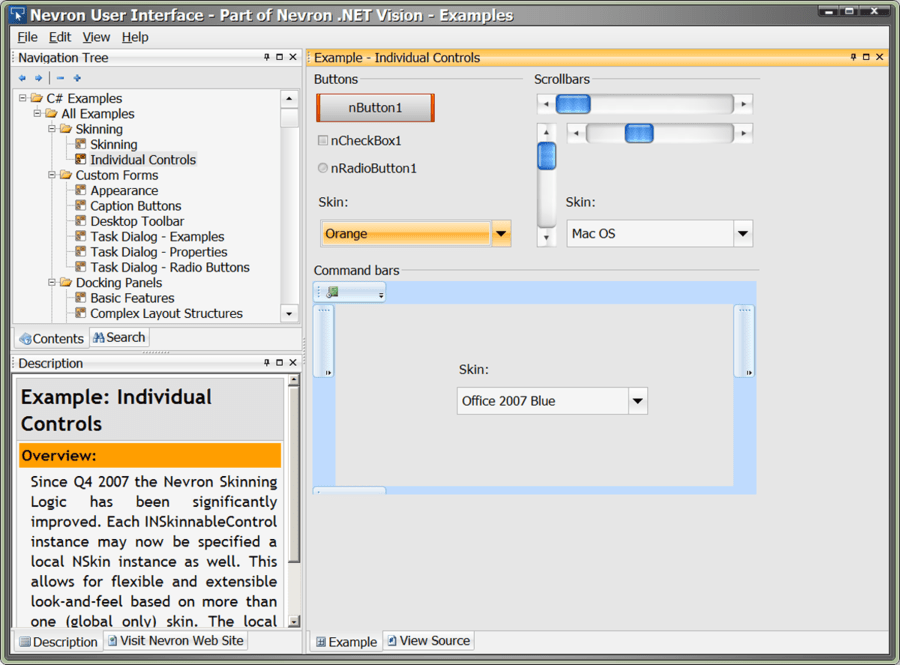
Task: Open the Office 2007 Blue skin dropdown
Action: [637, 399]
